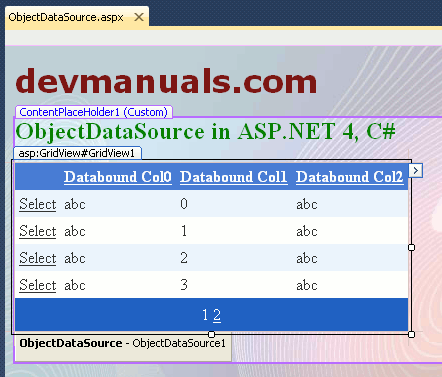Close the ObjectDataSource.aspx tab
This screenshot has height=377, width=442.
click(x=139, y=17)
